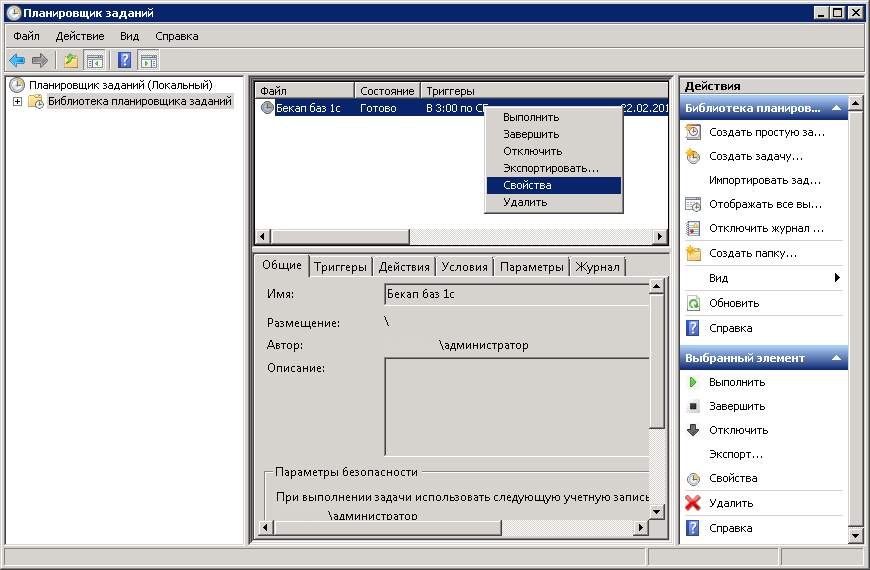Choose Экспортировать… in the context menu
The width and height of the screenshot is (870, 570).
pos(554,168)
